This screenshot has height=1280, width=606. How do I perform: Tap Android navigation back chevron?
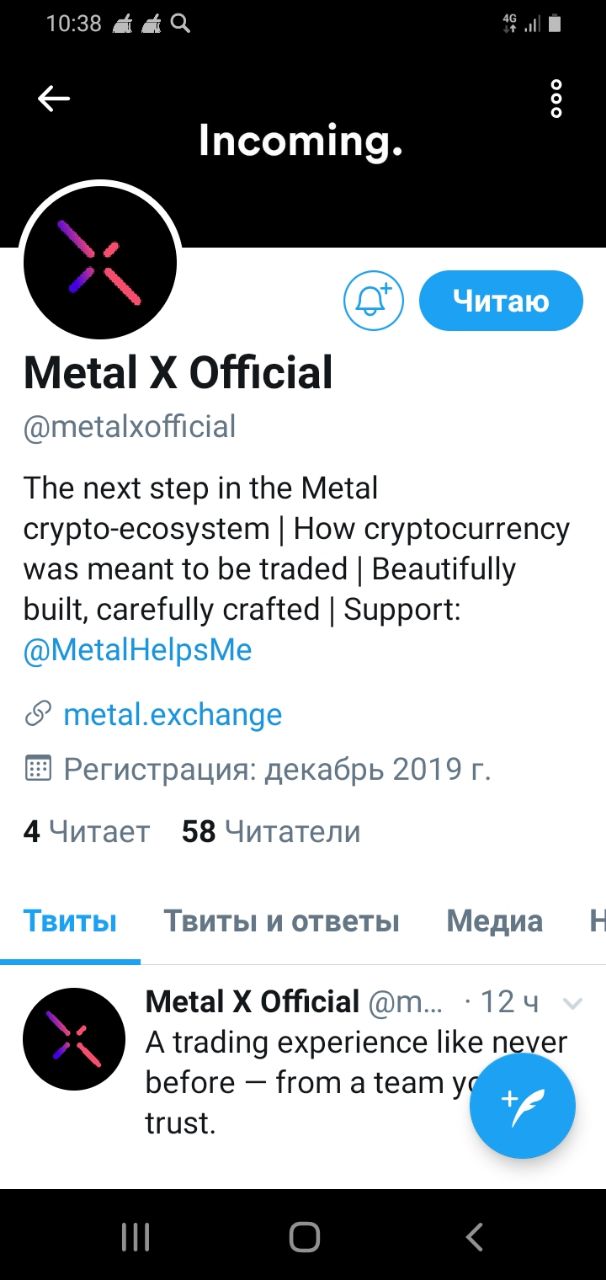tap(474, 1237)
